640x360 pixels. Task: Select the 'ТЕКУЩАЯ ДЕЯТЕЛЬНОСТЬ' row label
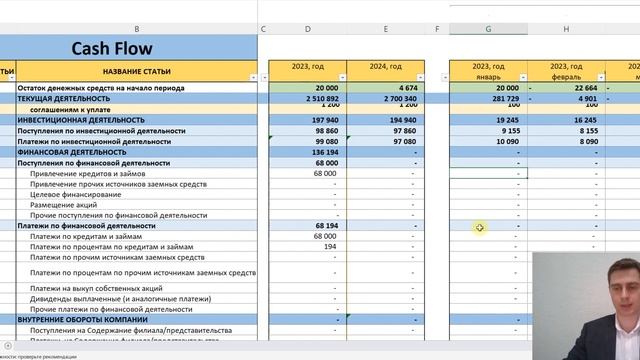(x=137, y=98)
